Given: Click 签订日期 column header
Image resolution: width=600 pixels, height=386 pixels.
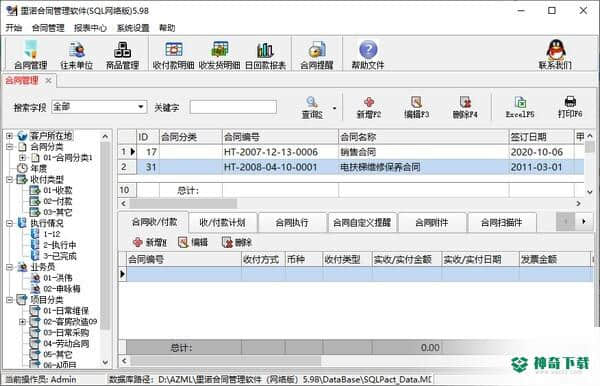Looking at the screenshot, I should [541, 137].
